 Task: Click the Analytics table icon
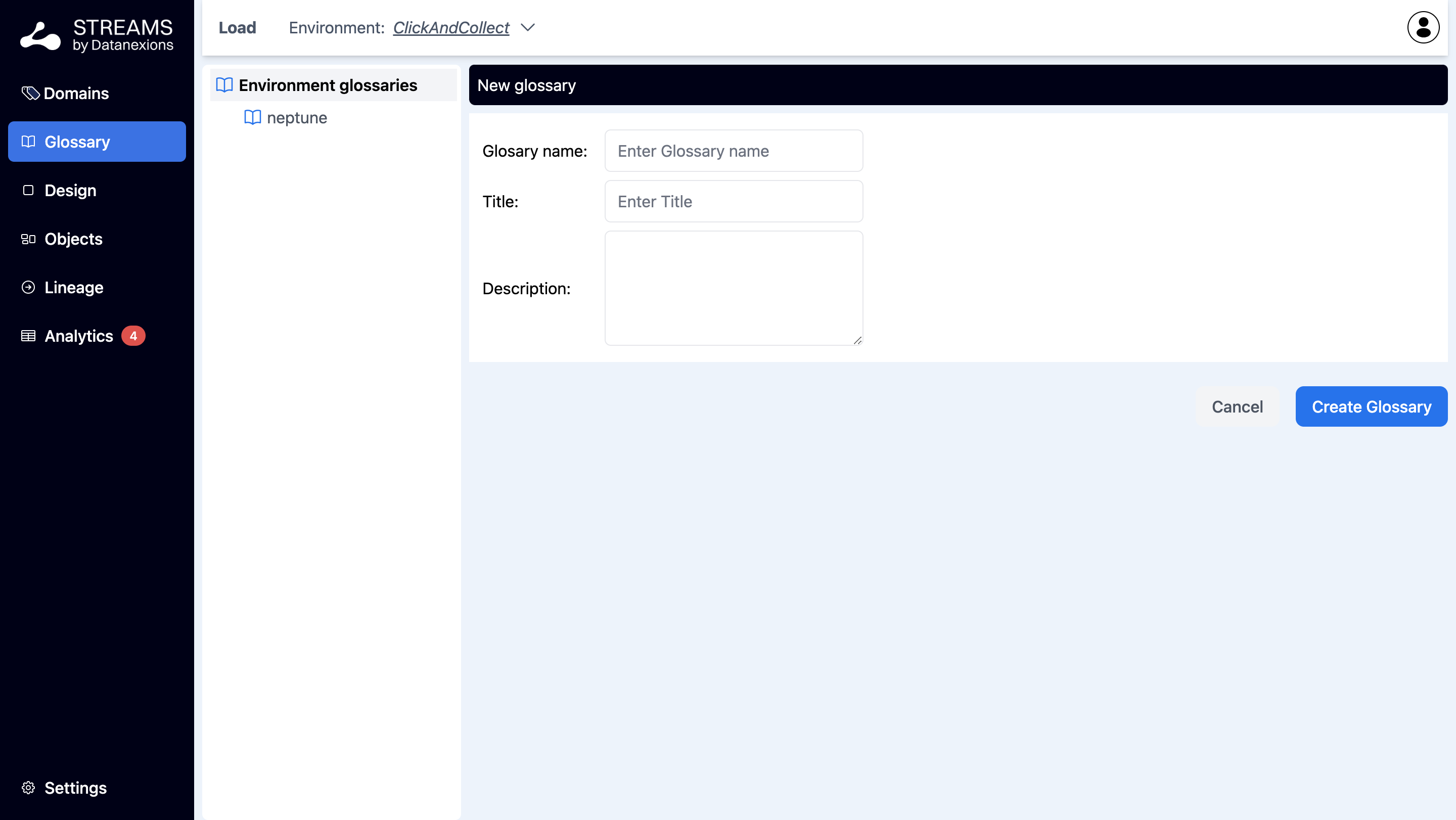click(28, 336)
